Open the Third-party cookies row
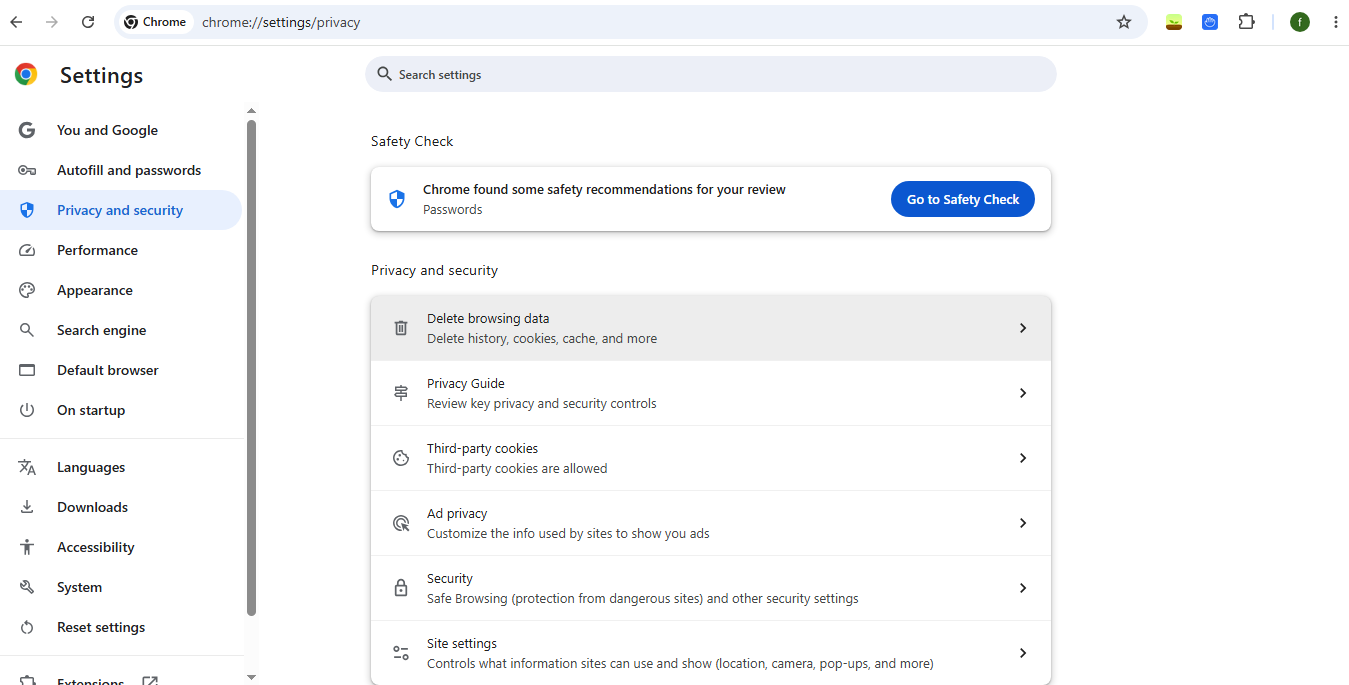1349x685 pixels. pyautogui.click(x=711, y=458)
